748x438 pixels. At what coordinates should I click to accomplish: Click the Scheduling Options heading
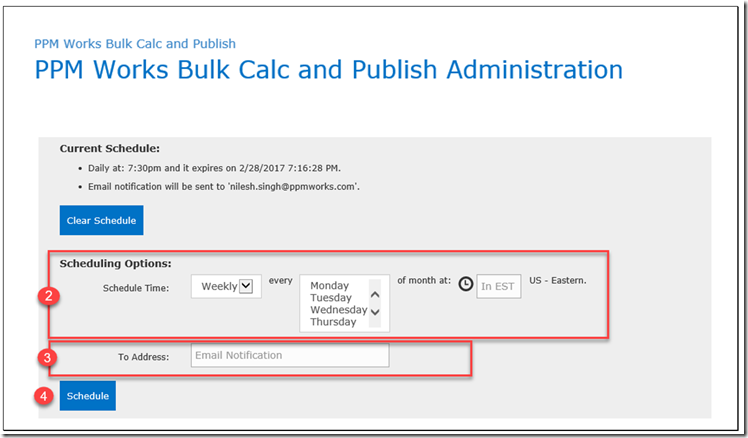pyautogui.click(x=115, y=263)
